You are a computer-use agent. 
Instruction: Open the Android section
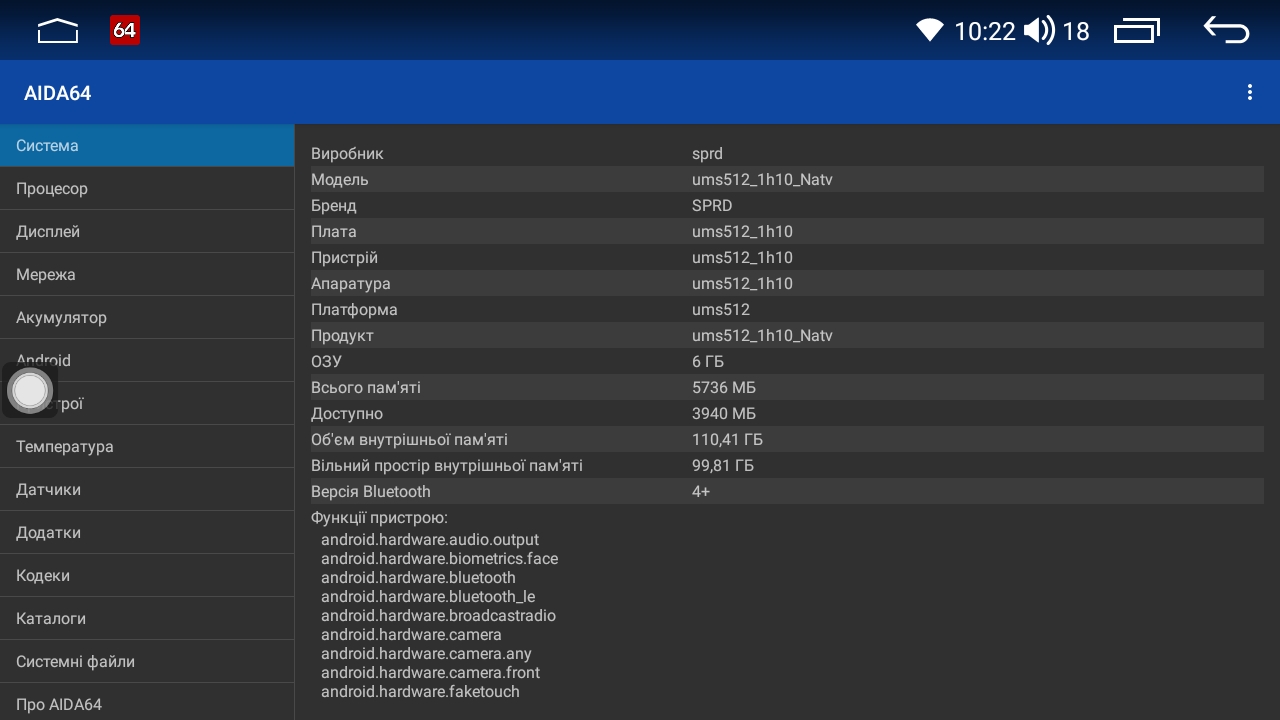[x=147, y=360]
